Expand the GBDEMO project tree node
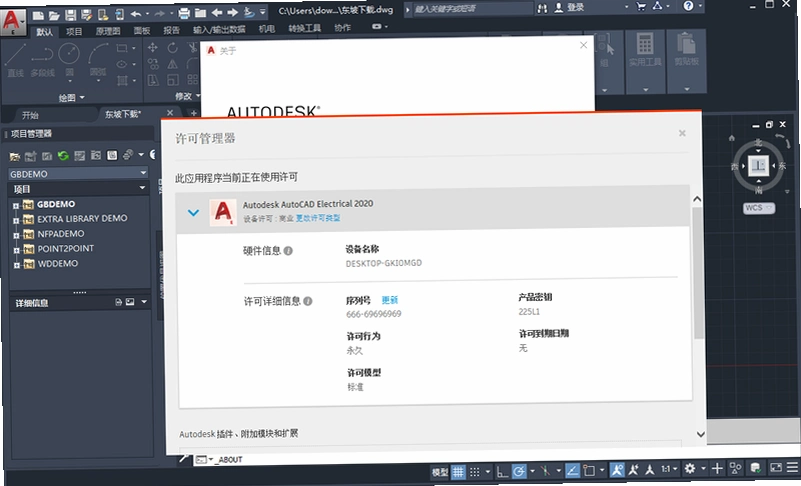The height and width of the screenshot is (486, 801). click(16, 205)
